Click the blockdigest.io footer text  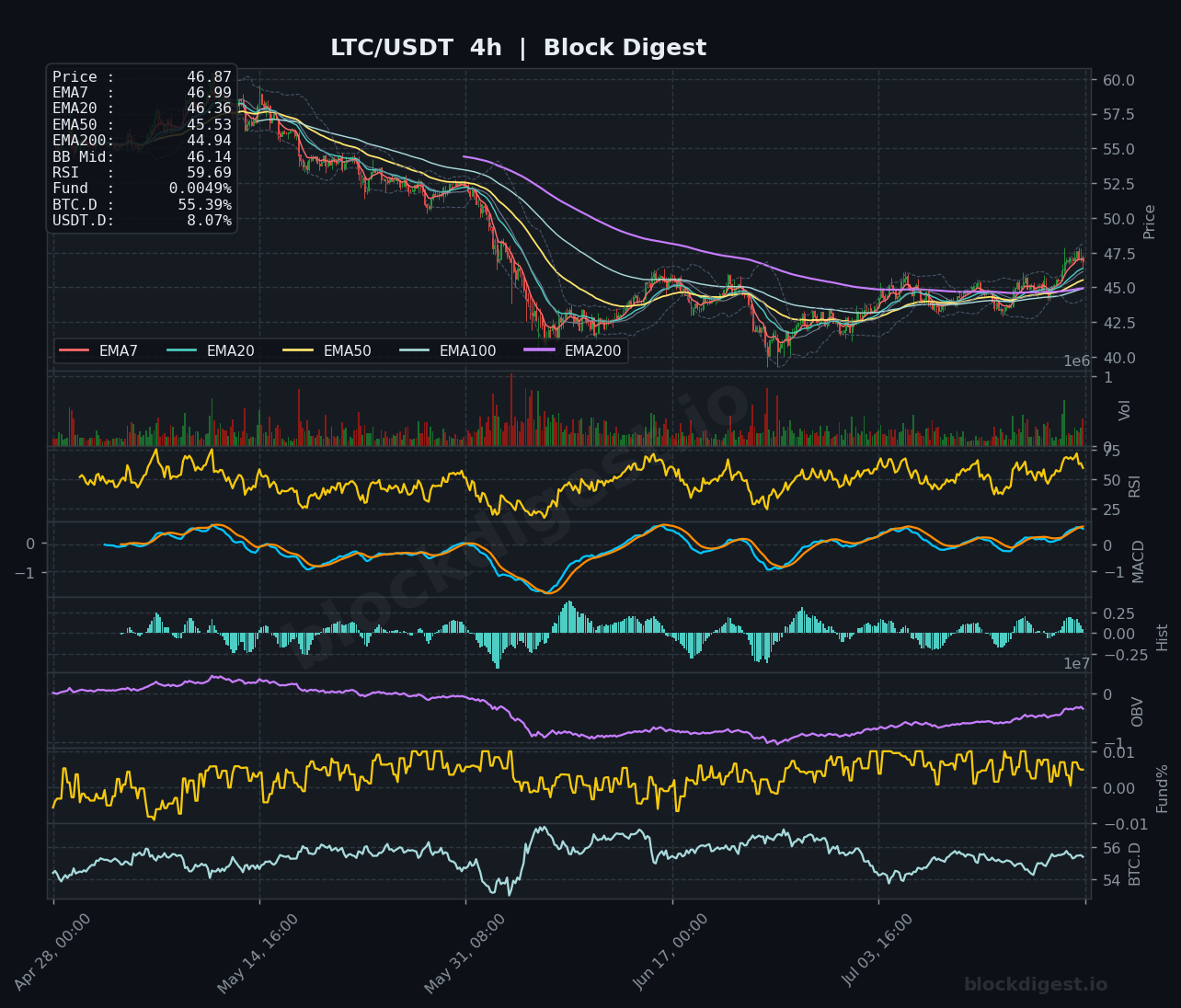(x=1036, y=985)
